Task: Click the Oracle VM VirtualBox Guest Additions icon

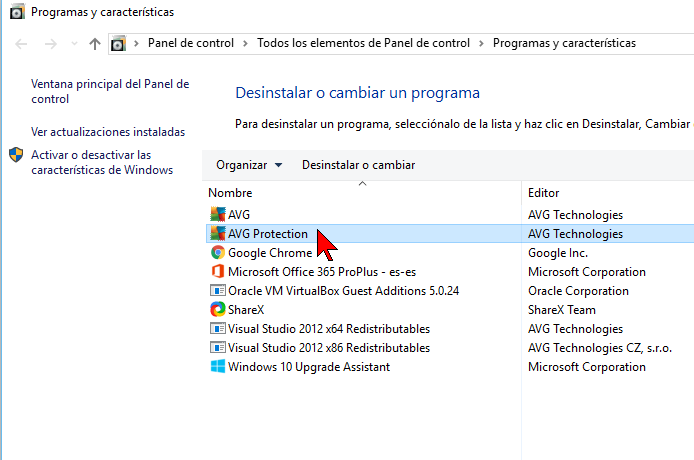Action: pyautogui.click(x=217, y=291)
